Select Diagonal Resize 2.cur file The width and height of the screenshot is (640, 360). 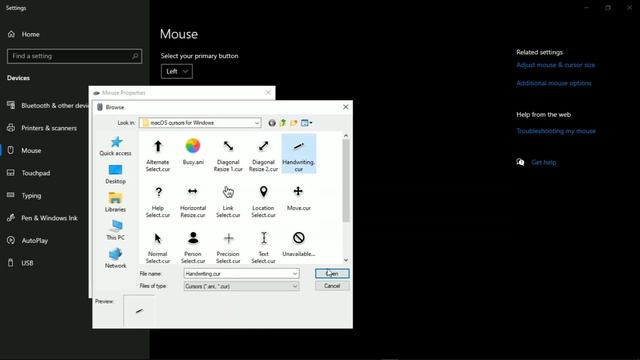point(263,156)
